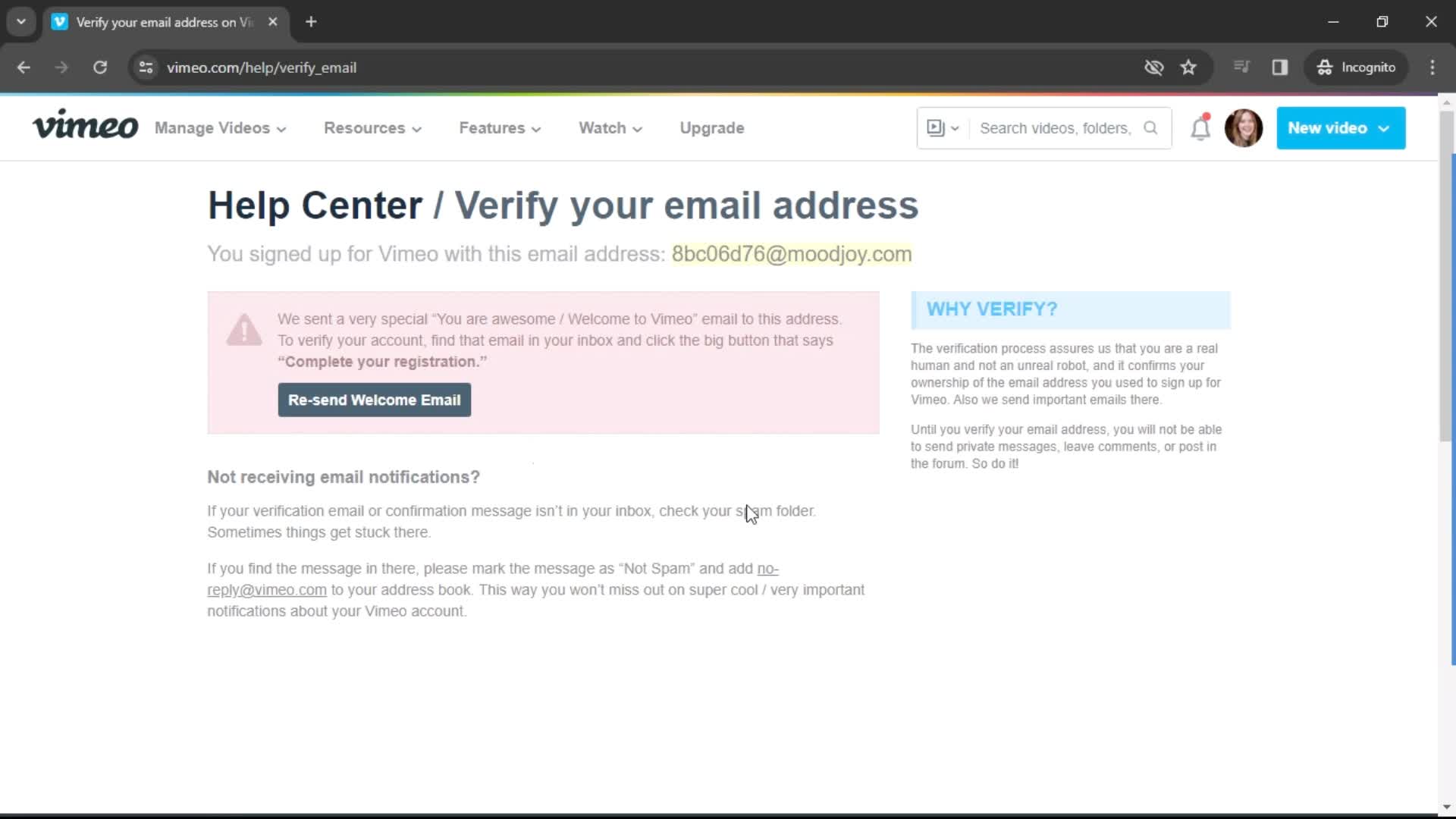Screen dimensions: 1456x819
Task: Open the Watch navigation menu
Action: (x=609, y=128)
